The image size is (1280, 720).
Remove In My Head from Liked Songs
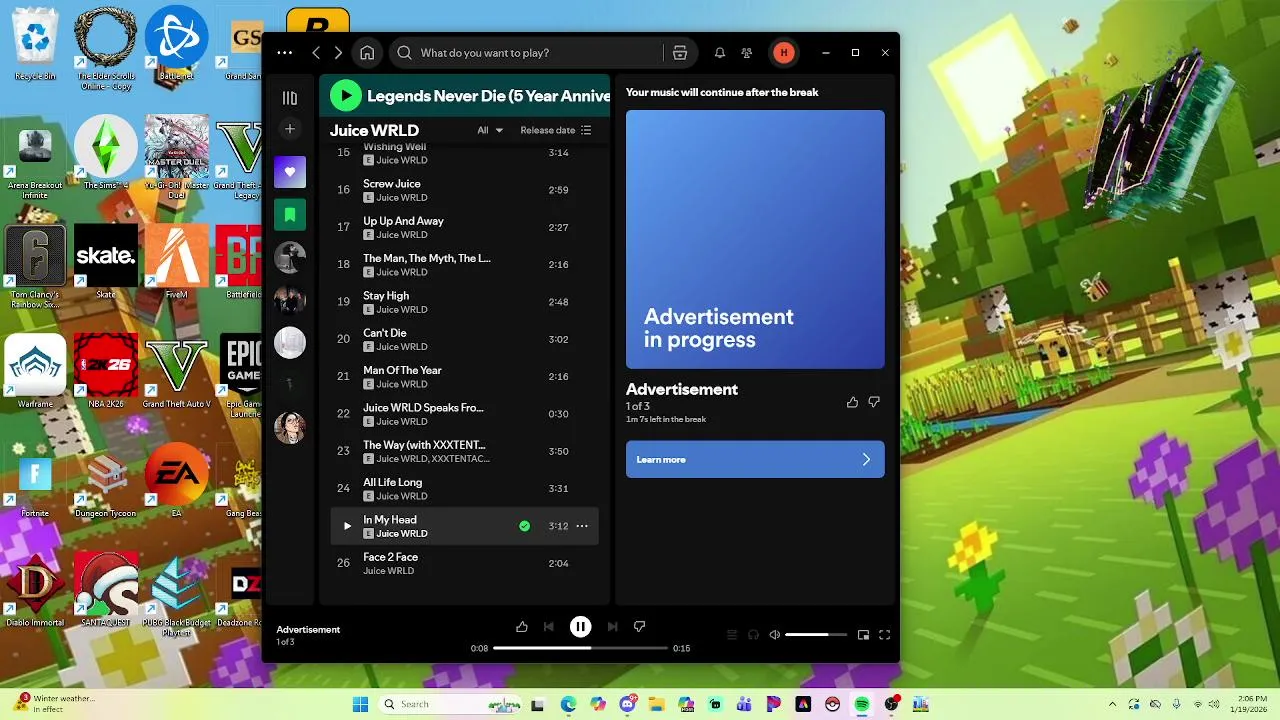pos(524,526)
